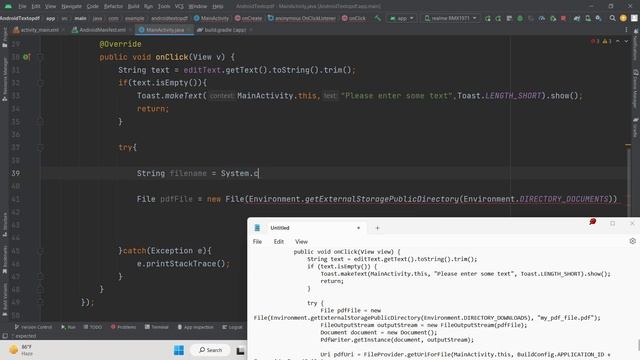The image size is (640, 360).
Task: Click the Task View icon on taskbar
Action: pos(240,350)
